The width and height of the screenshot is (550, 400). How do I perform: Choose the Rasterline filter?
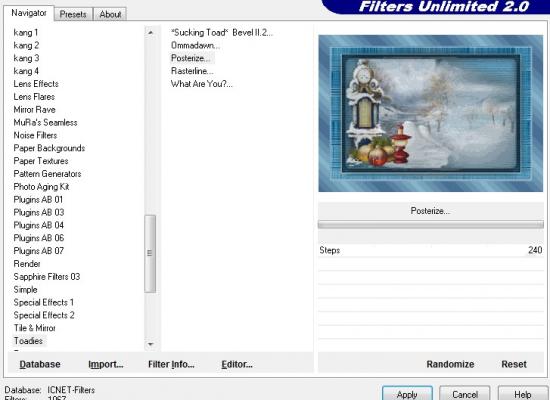pyautogui.click(x=192, y=71)
